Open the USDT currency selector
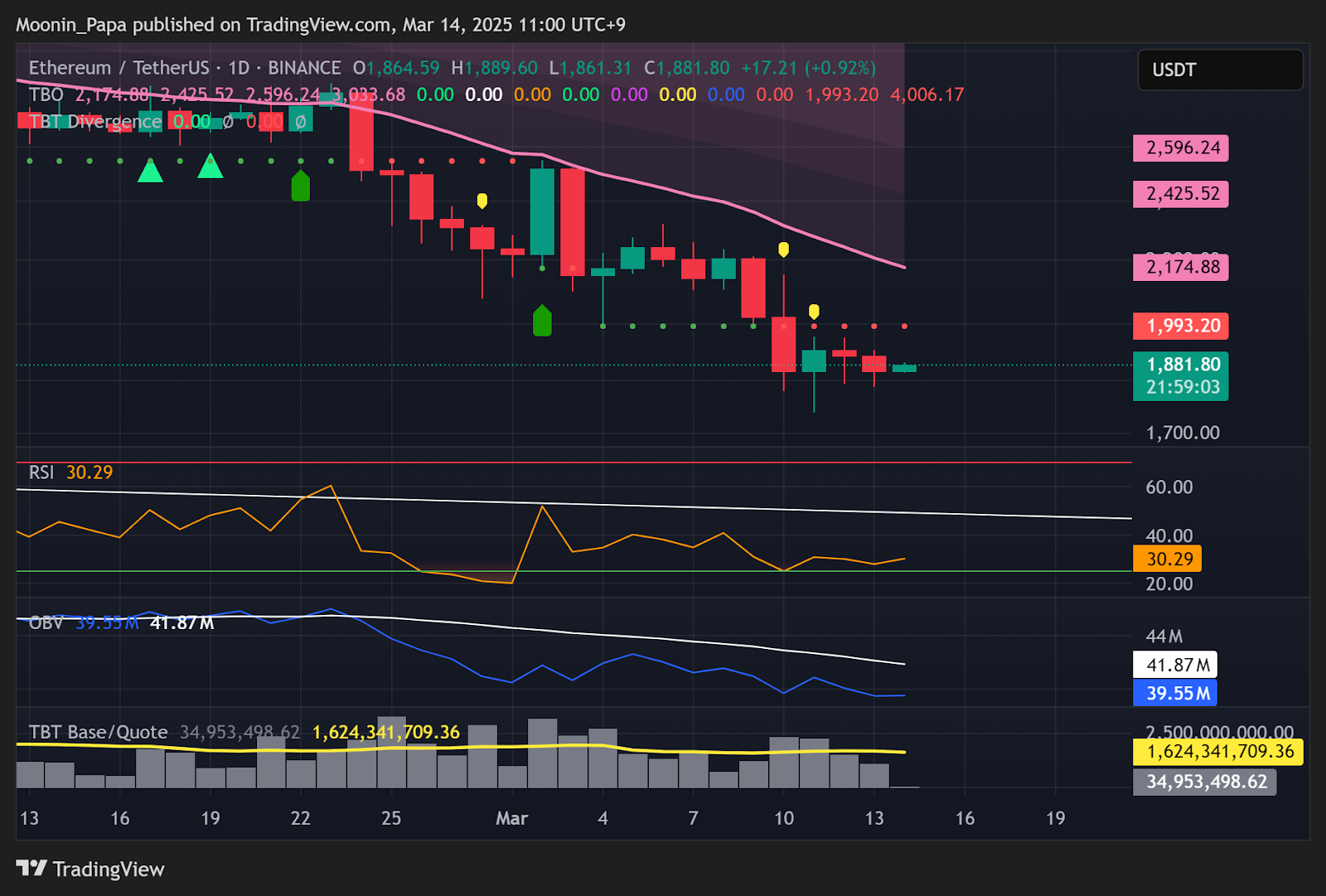Viewport: 1326px width, 896px height. click(1220, 70)
